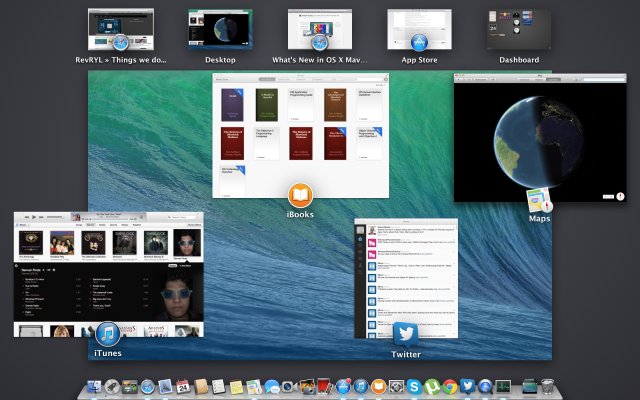Open Calendar icon showing 24 in dock

[183, 386]
